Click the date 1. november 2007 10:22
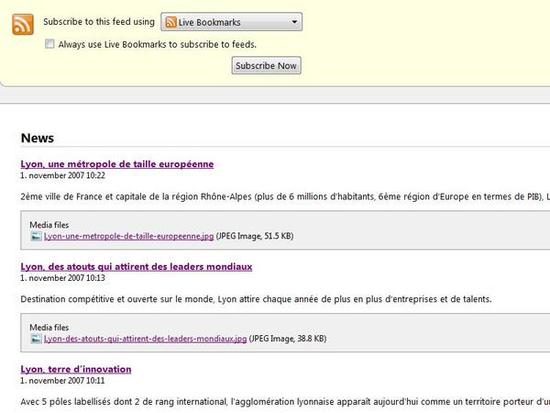 [63, 175]
